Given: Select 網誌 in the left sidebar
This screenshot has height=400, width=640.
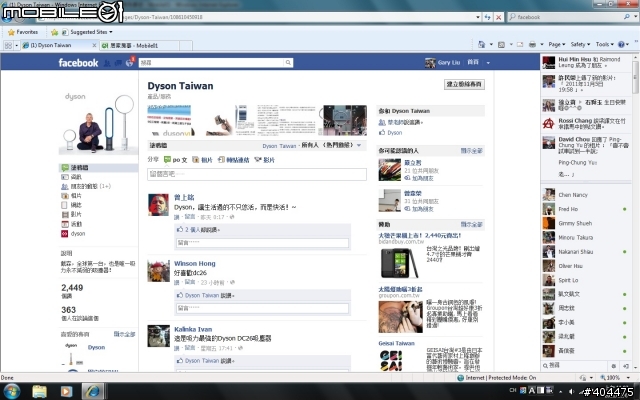Looking at the screenshot, I should pos(71,205).
